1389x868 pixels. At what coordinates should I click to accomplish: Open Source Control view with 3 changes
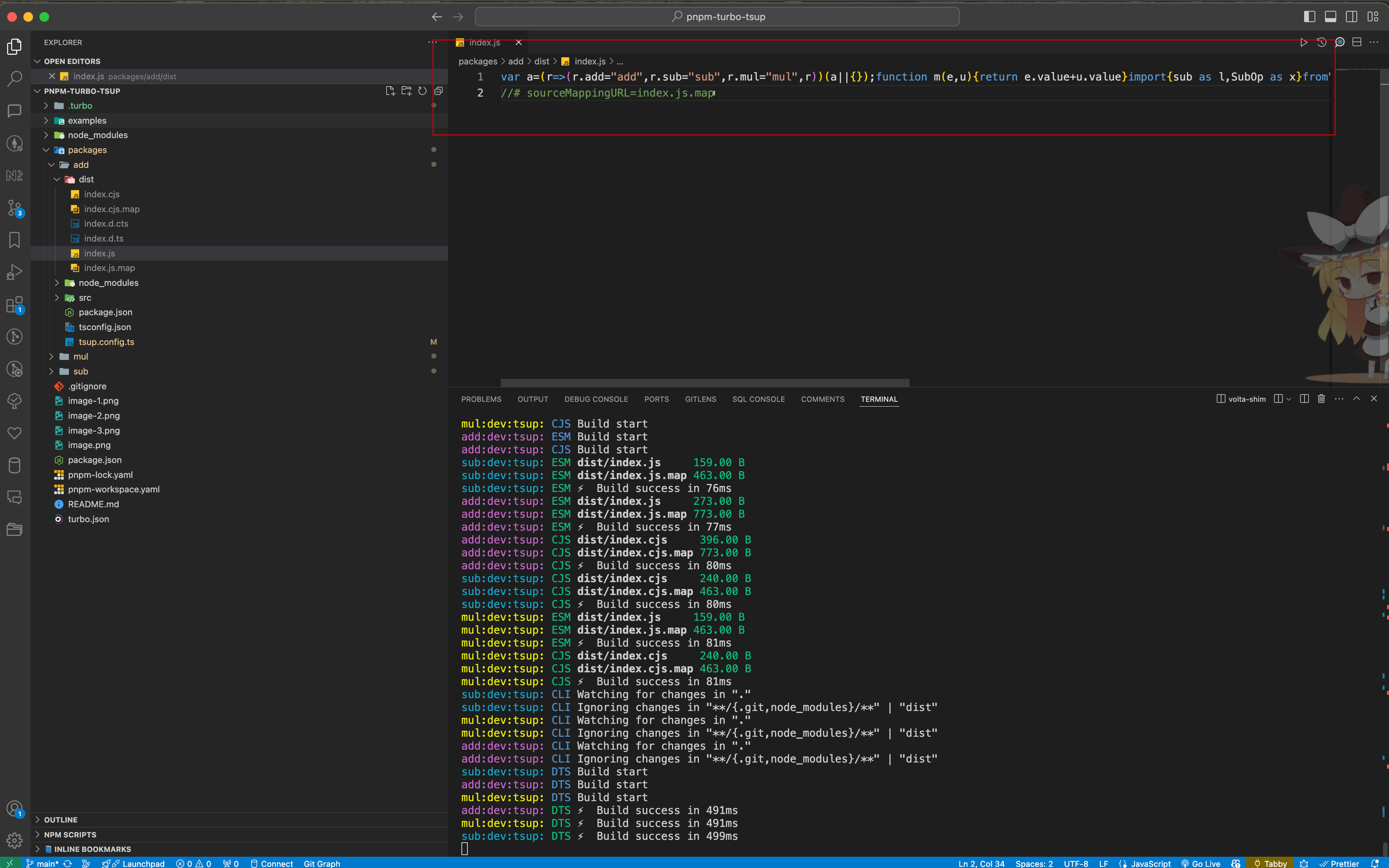[14, 208]
